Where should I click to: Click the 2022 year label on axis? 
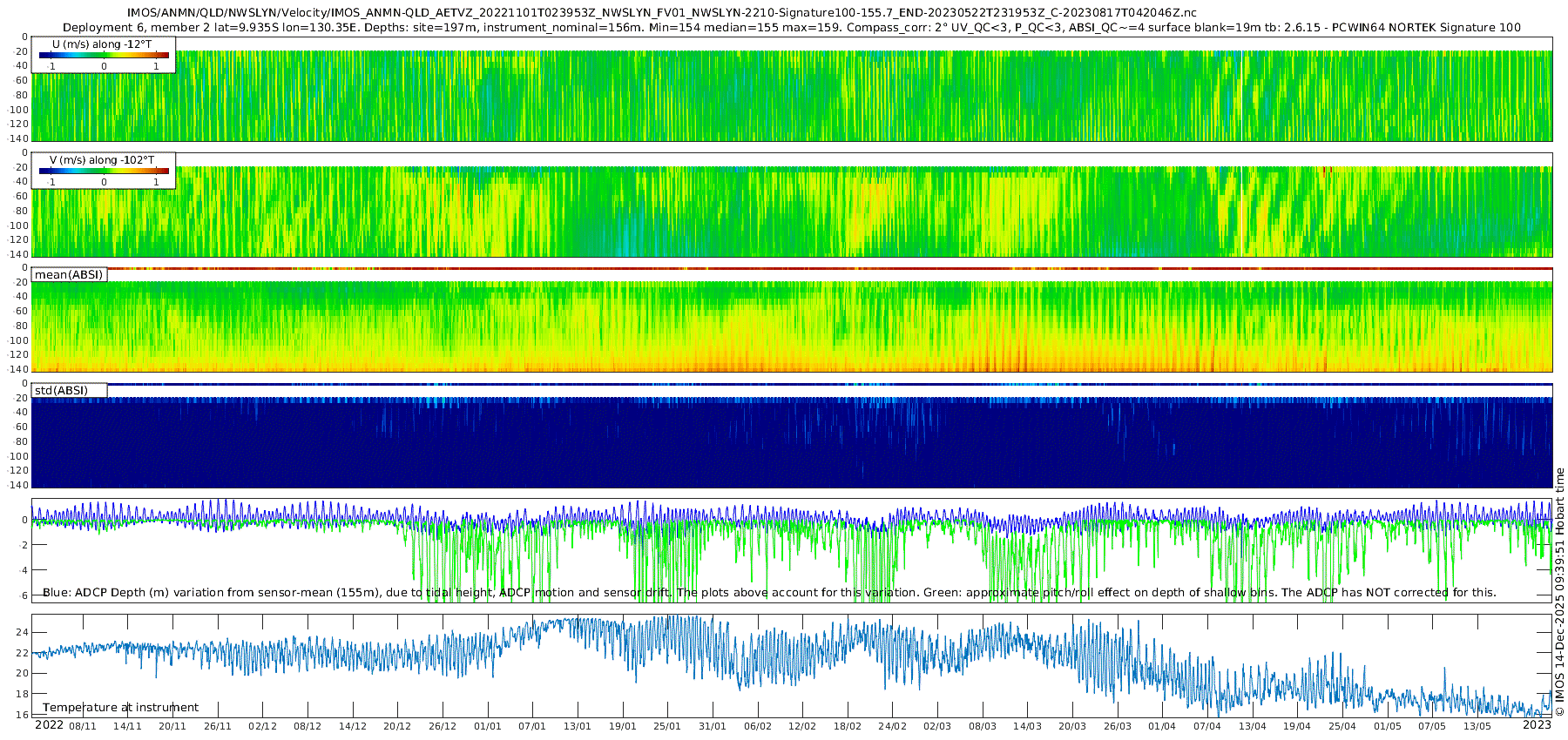point(49,725)
